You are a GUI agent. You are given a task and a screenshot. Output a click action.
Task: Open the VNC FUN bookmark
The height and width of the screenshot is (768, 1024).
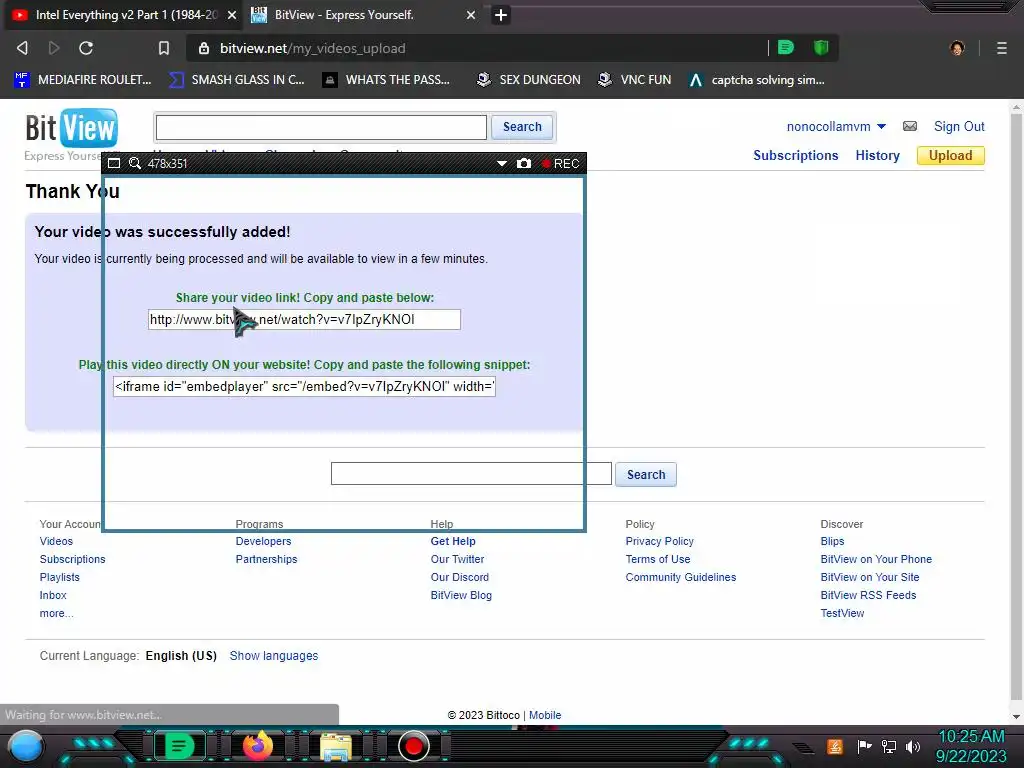635,80
